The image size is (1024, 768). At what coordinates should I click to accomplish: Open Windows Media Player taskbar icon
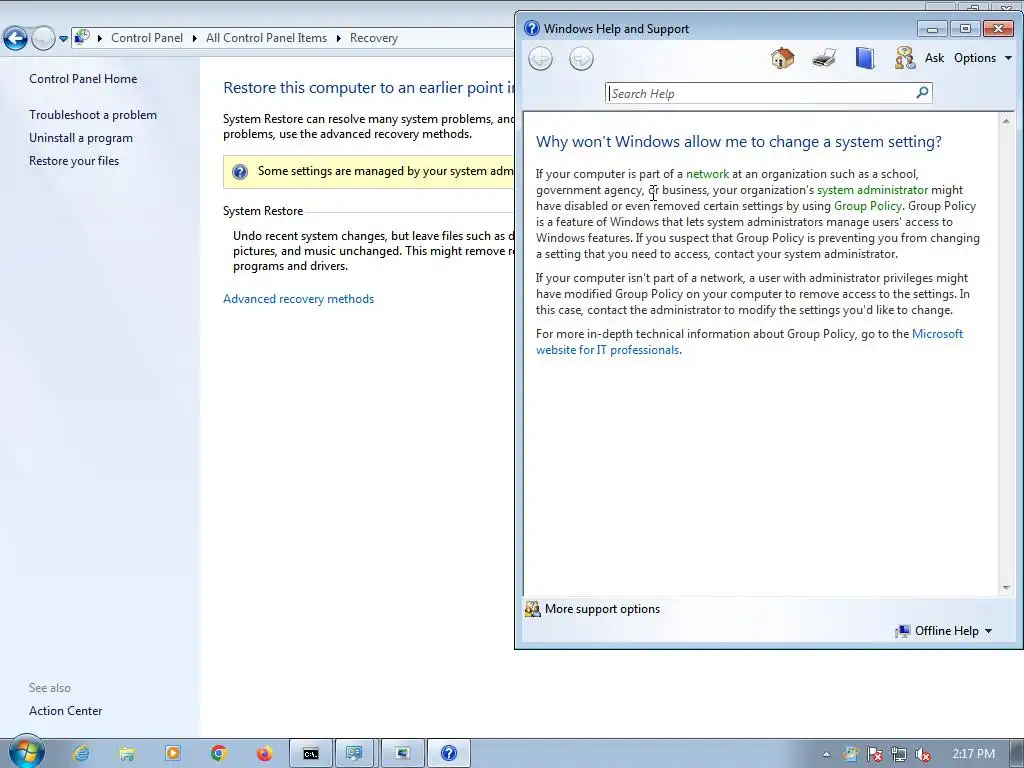click(x=173, y=754)
